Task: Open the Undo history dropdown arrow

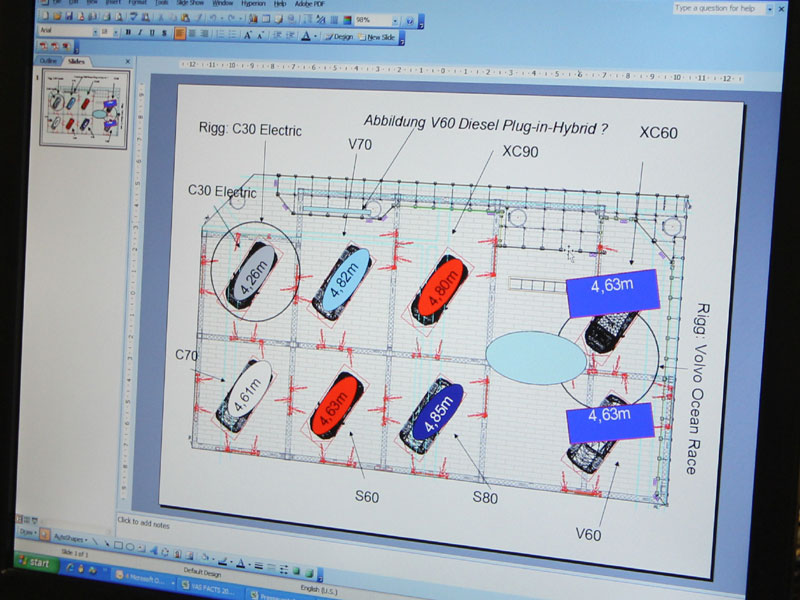Action: [223, 18]
